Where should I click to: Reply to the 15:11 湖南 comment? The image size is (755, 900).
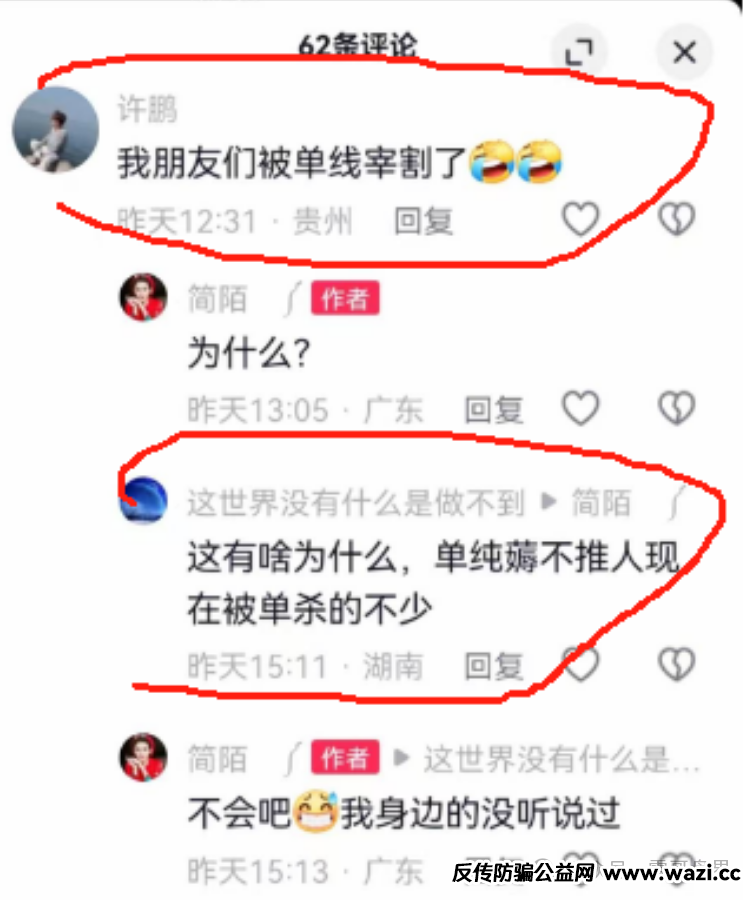pyautogui.click(x=493, y=666)
